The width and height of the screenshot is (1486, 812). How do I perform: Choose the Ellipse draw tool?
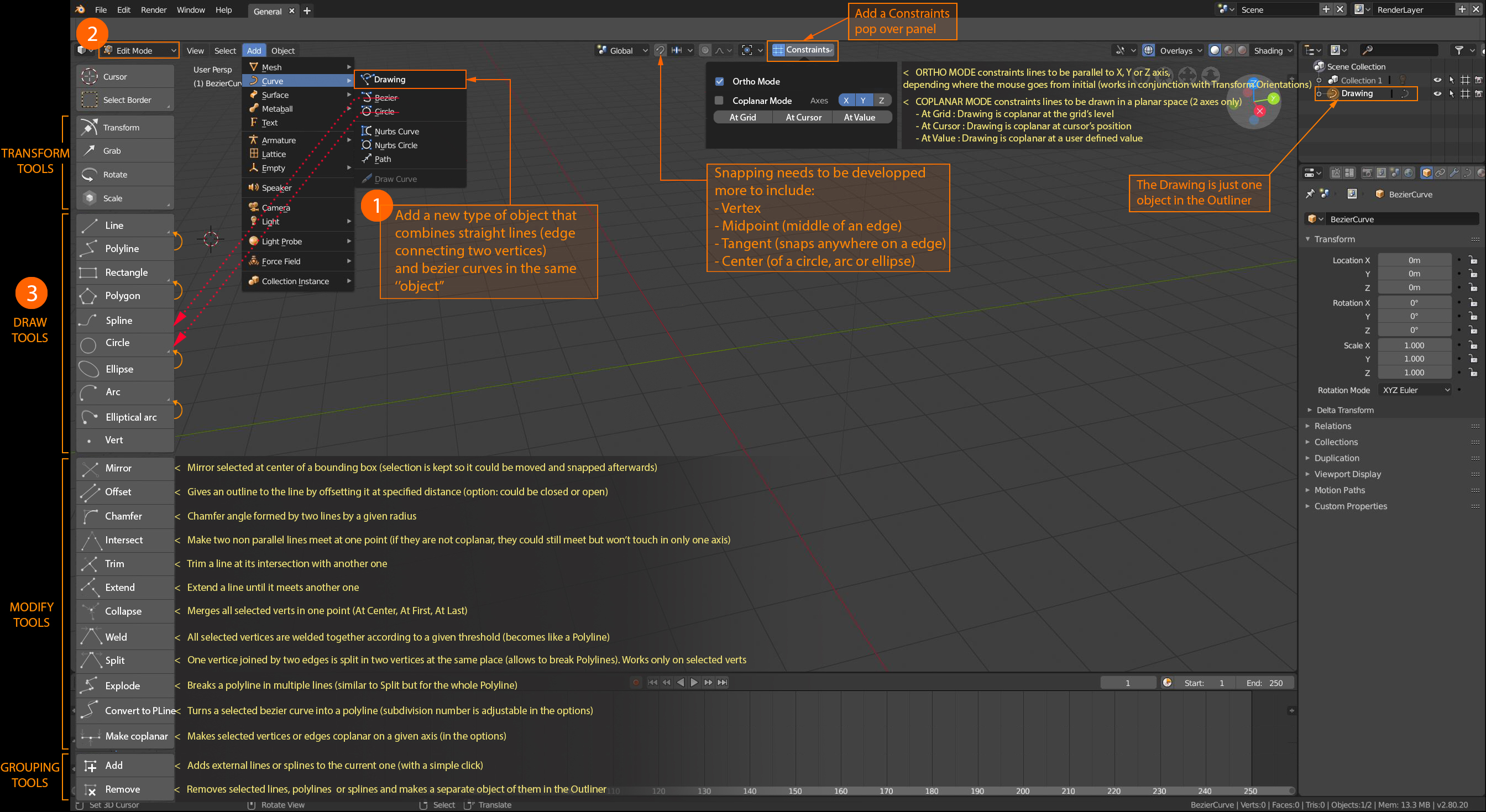pos(124,369)
